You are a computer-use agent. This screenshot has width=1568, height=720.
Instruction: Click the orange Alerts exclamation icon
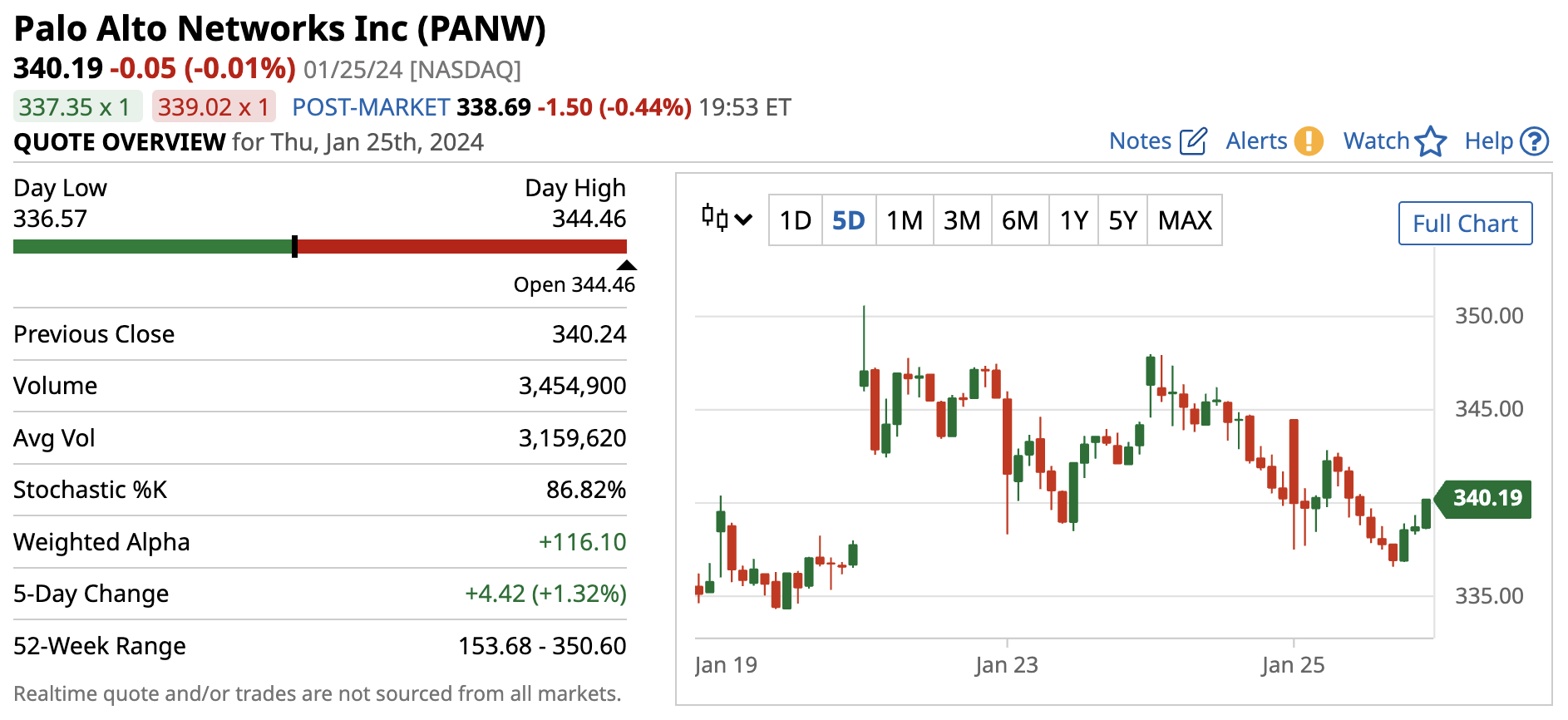click(x=1309, y=141)
